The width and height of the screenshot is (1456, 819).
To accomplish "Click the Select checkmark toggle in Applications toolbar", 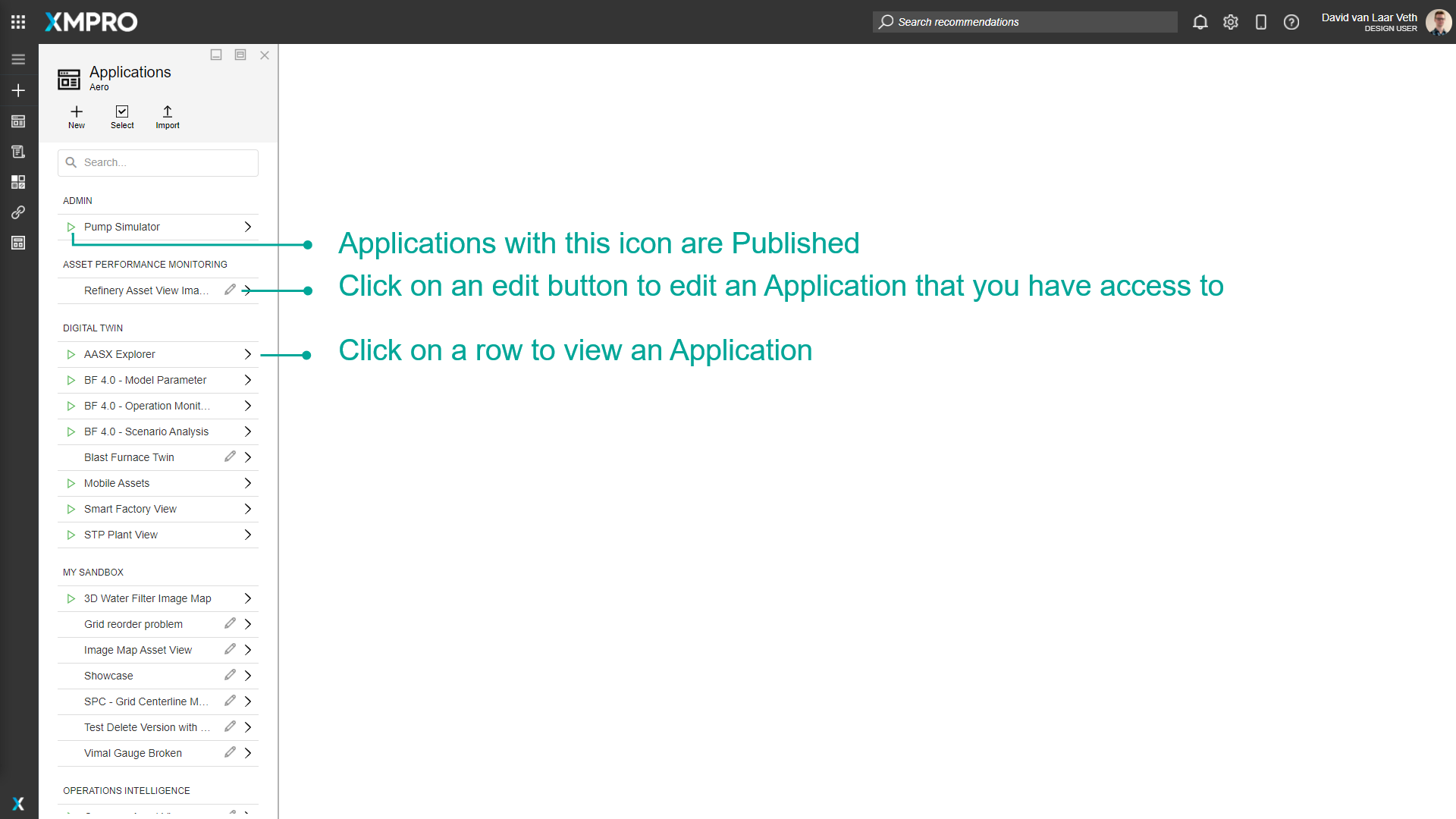I will (x=121, y=117).
